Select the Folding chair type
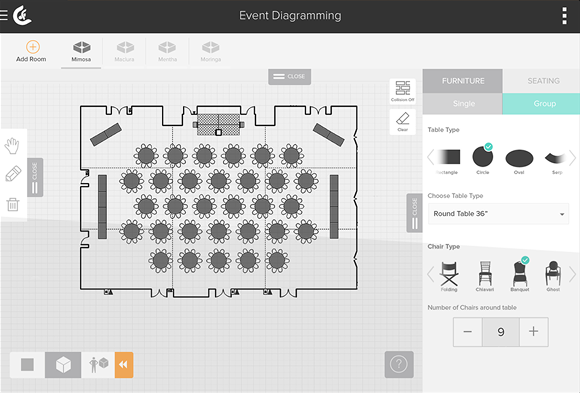Image resolution: width=580 pixels, height=393 pixels. 449,276
